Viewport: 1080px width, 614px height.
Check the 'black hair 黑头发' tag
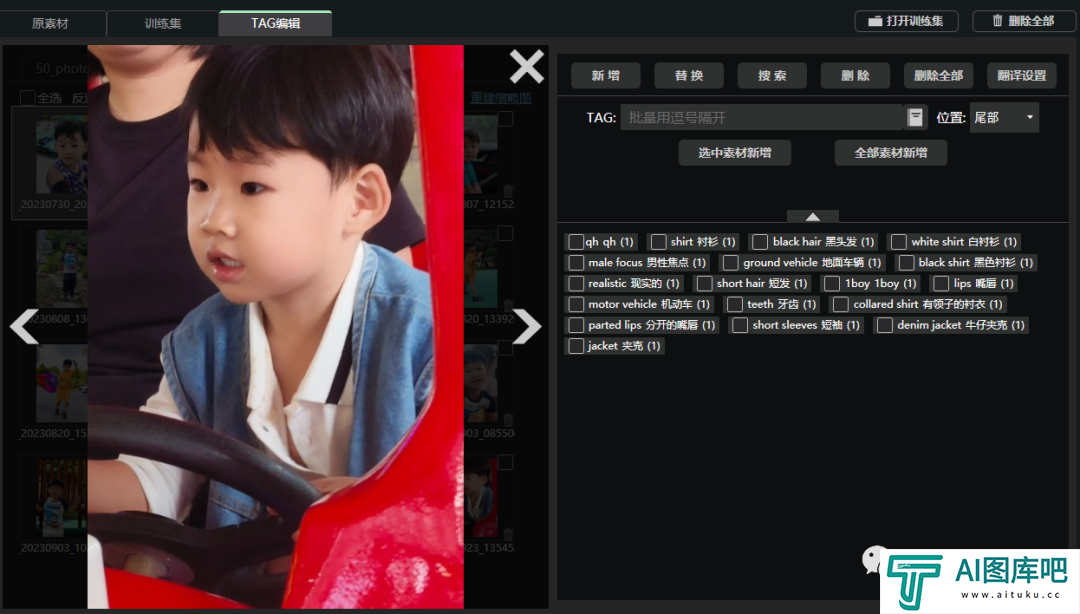point(760,242)
